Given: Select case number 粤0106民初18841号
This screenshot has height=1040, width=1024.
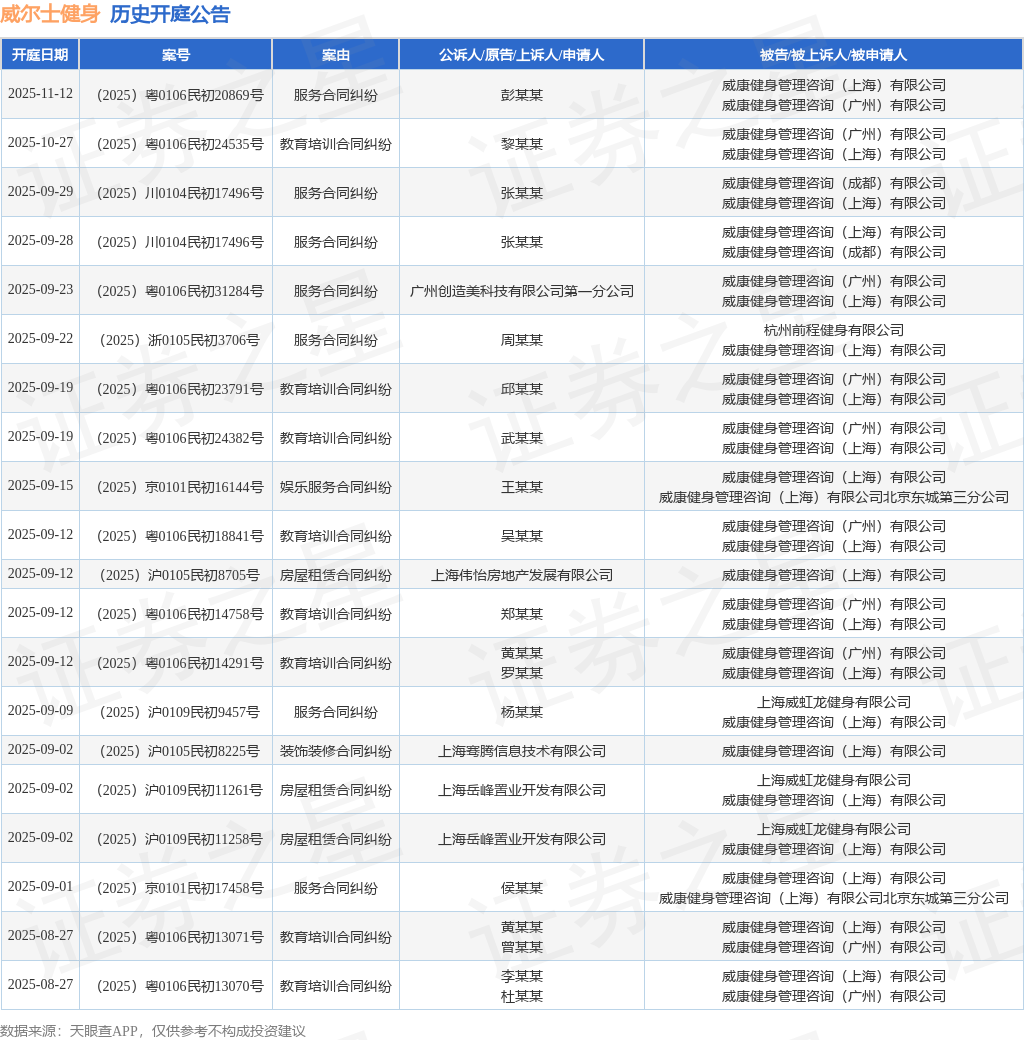Looking at the screenshot, I should click(180, 536).
